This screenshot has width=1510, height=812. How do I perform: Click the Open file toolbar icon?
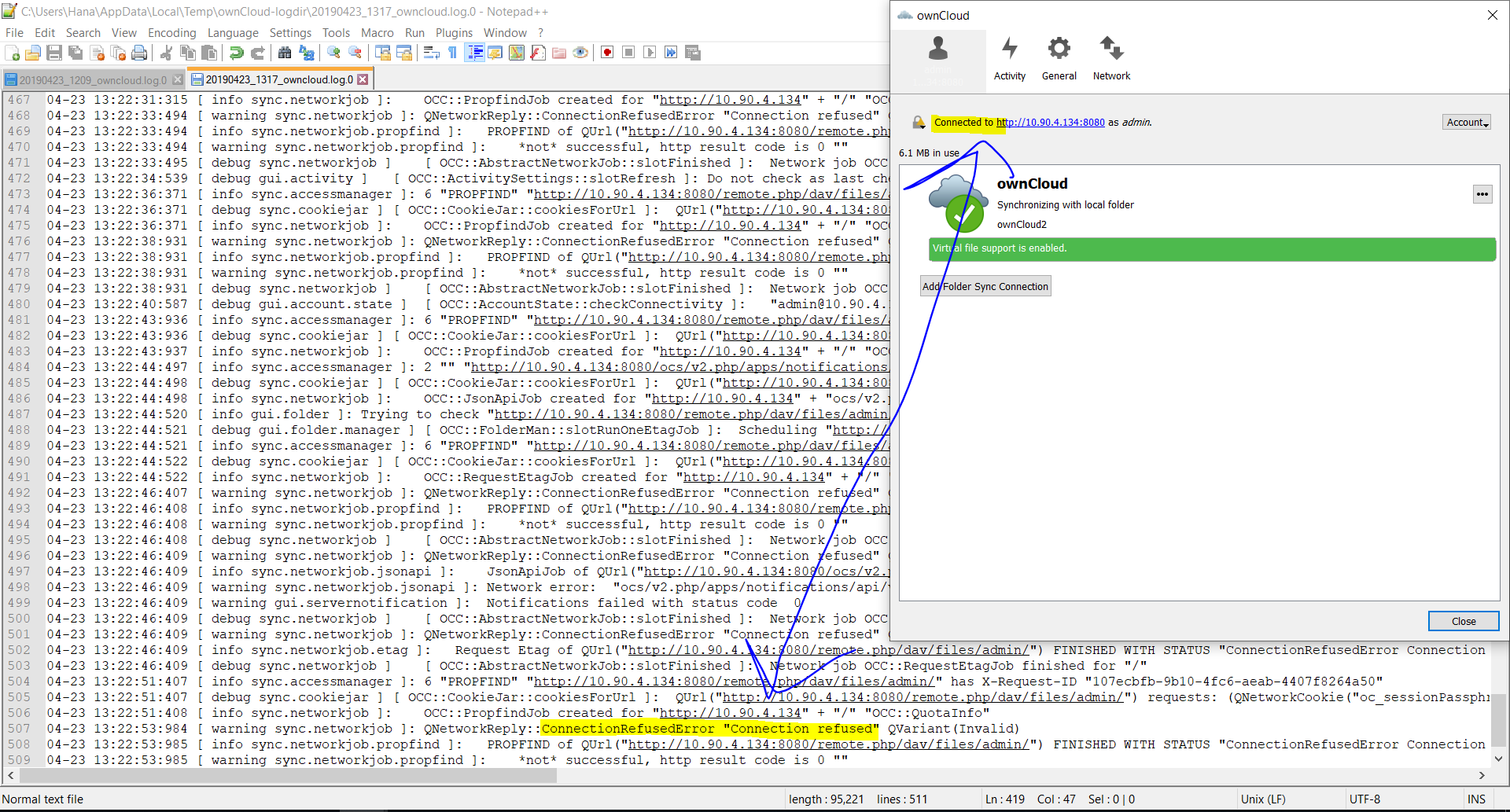click(x=33, y=53)
